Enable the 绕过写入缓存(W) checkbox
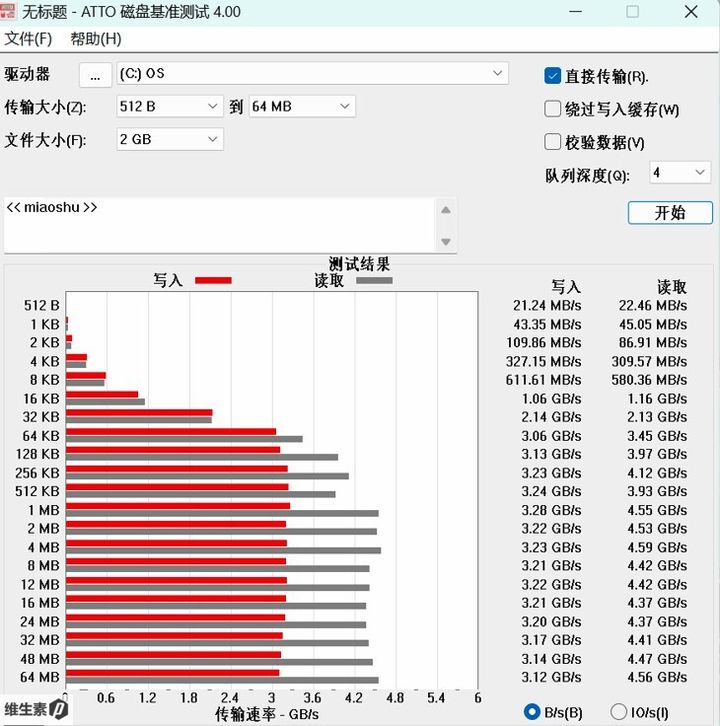720x726 pixels. click(x=552, y=109)
